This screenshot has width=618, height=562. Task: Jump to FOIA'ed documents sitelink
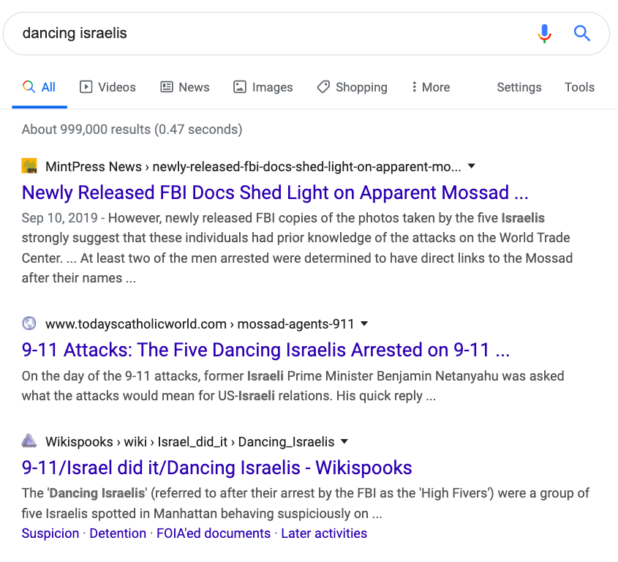point(213,533)
